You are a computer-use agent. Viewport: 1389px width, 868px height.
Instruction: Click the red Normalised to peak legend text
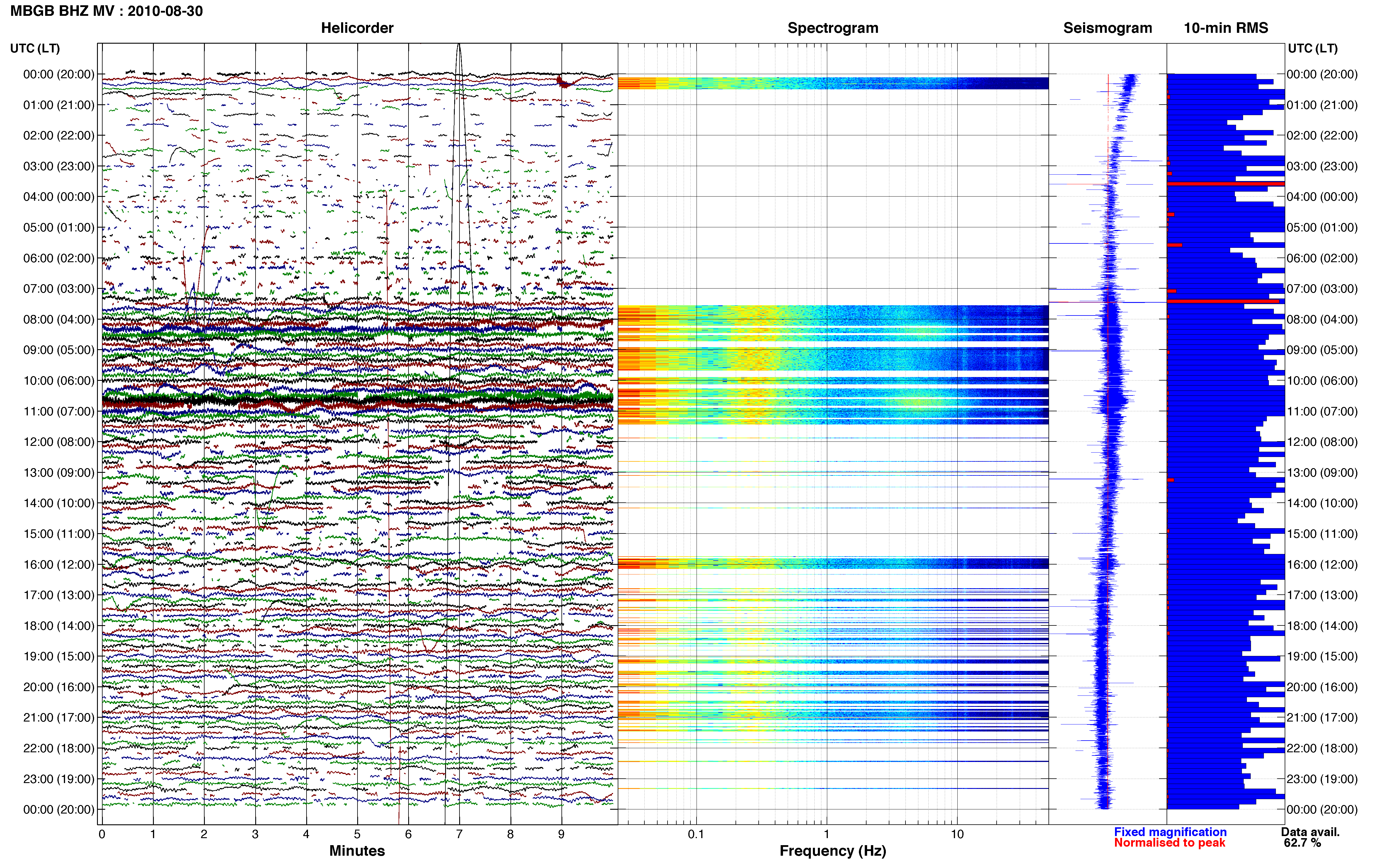(1170, 843)
